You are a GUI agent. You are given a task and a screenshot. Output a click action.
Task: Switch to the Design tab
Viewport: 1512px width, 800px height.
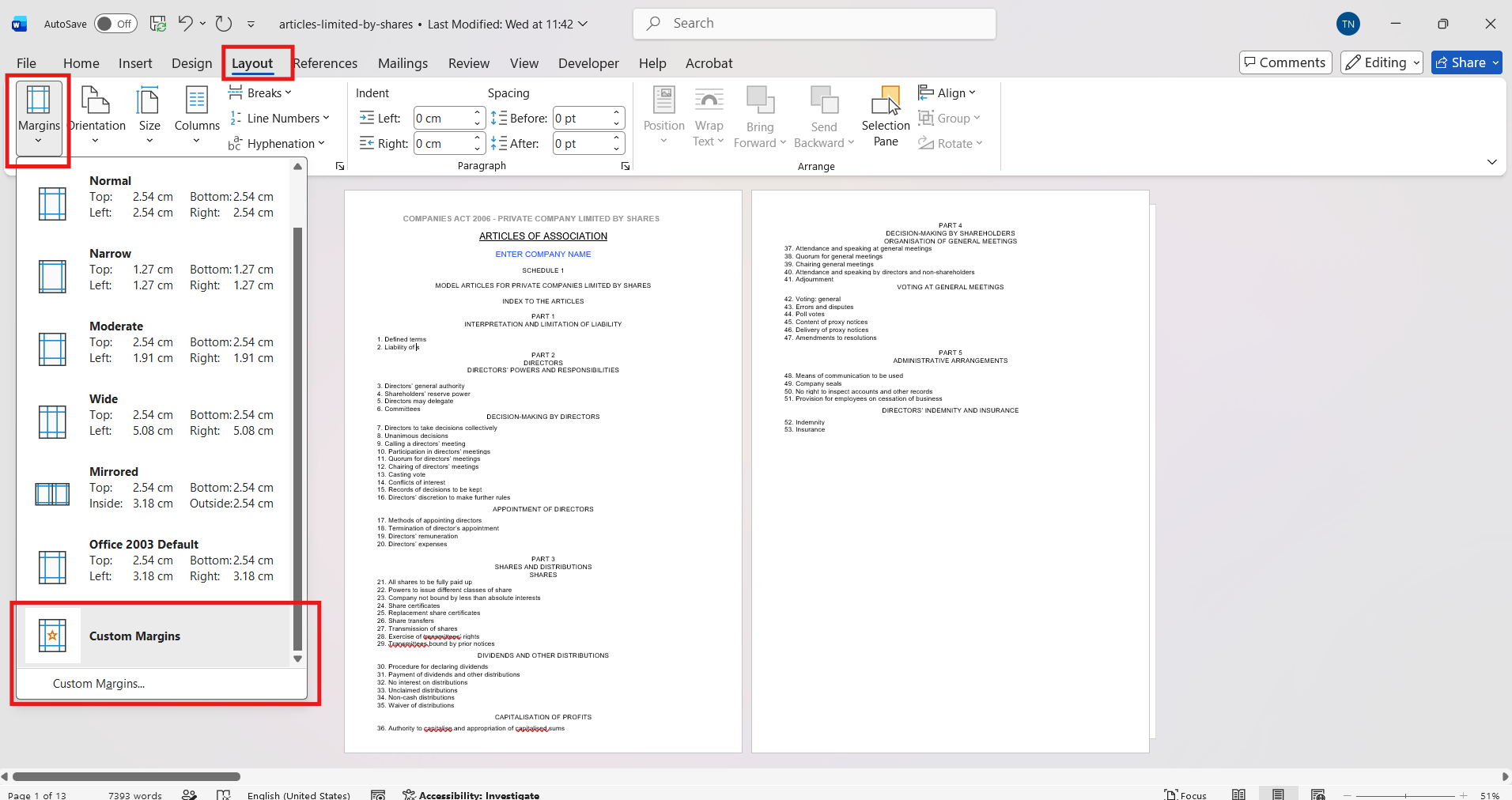click(192, 63)
